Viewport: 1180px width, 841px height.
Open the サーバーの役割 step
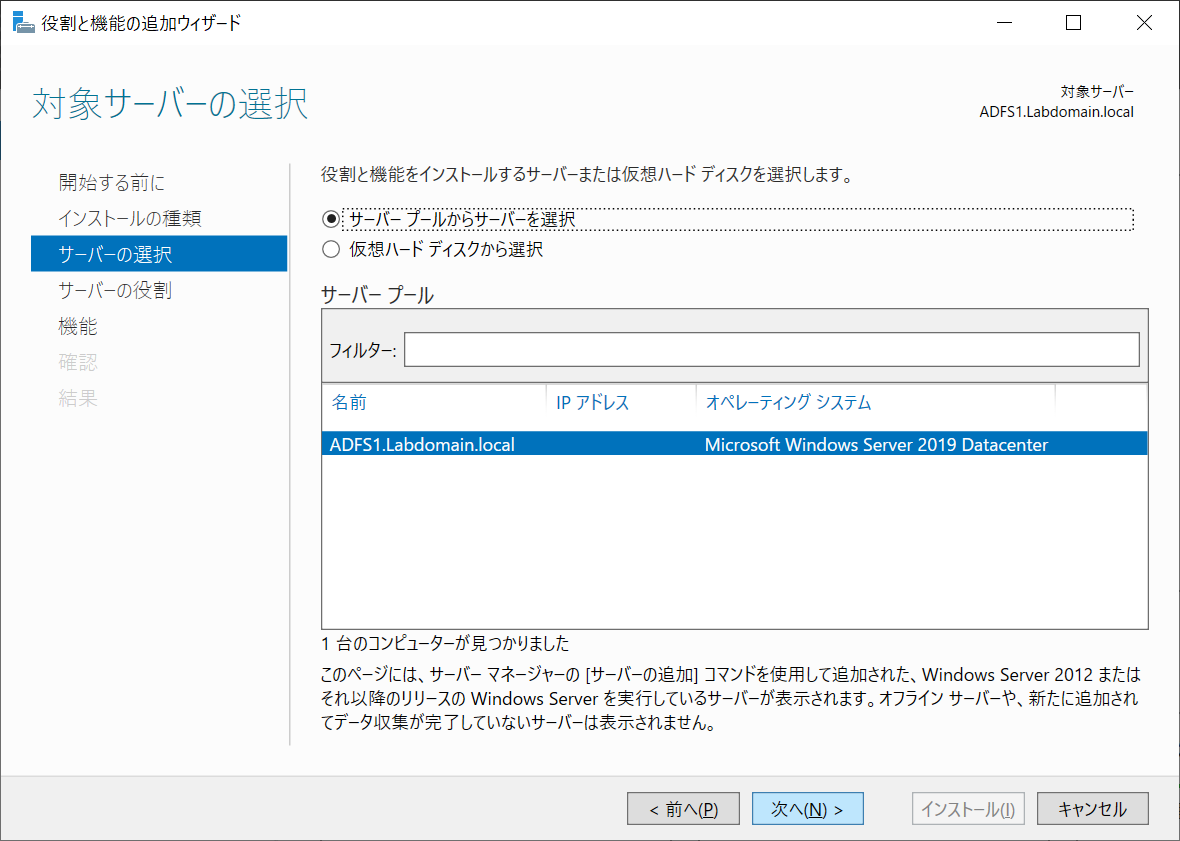(114, 290)
